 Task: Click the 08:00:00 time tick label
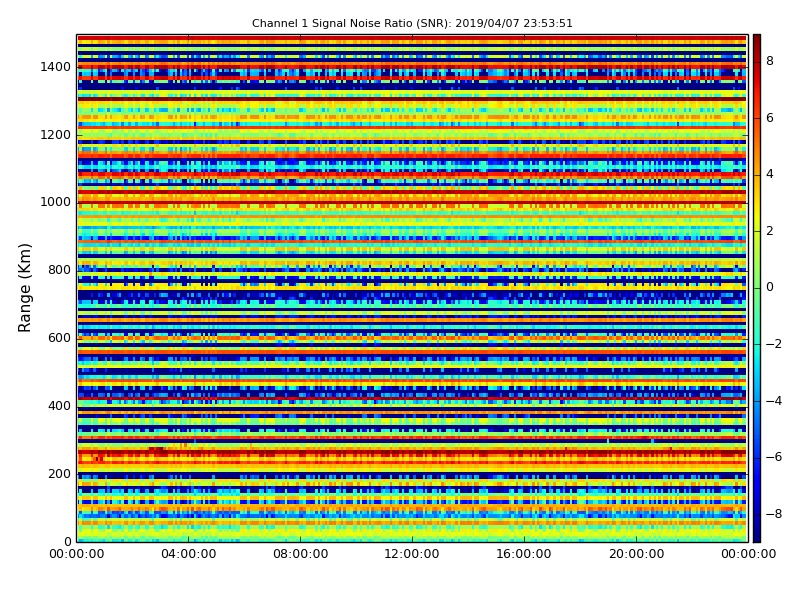pyautogui.click(x=301, y=554)
